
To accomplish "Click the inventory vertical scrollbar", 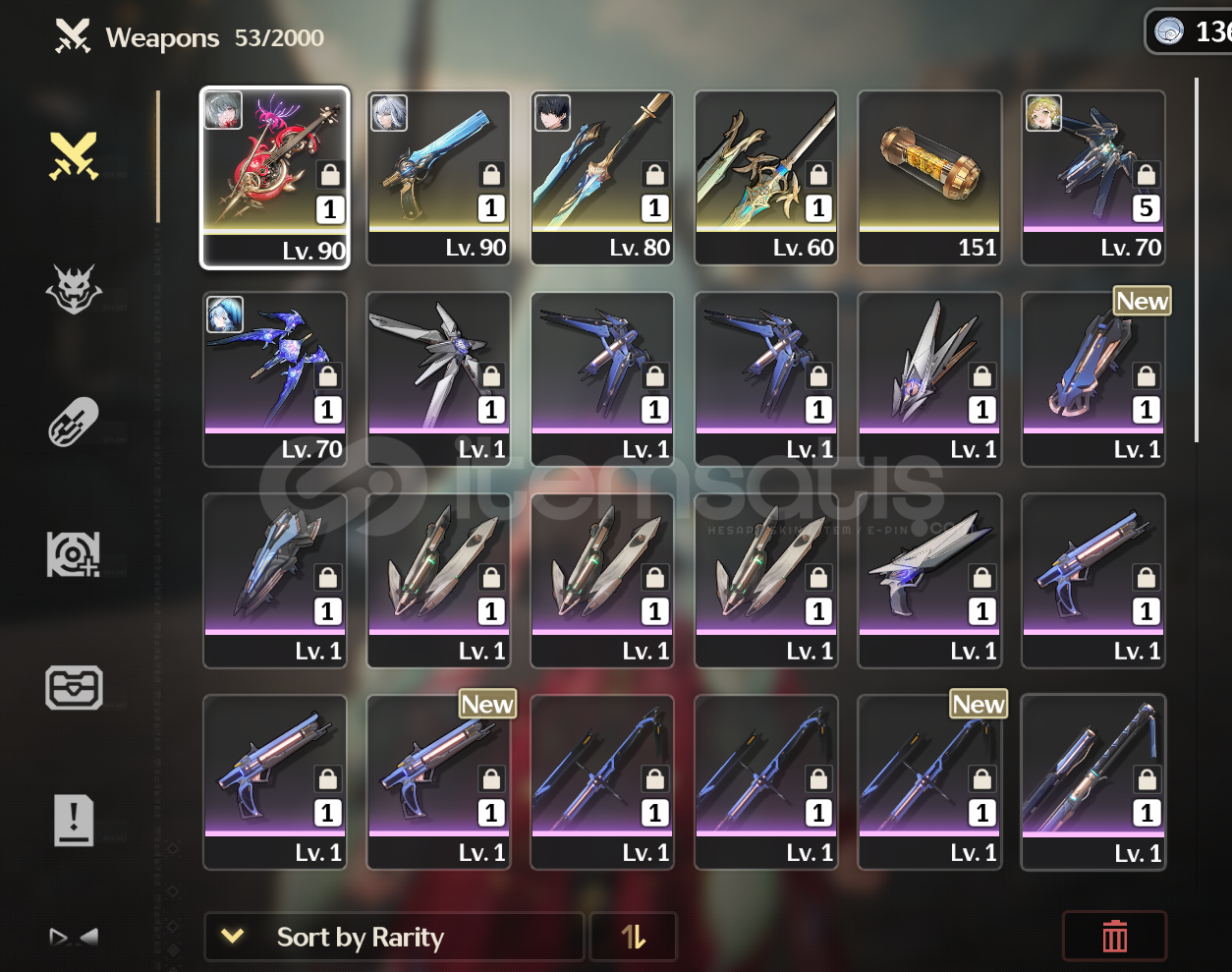I will pos(1196,260).
